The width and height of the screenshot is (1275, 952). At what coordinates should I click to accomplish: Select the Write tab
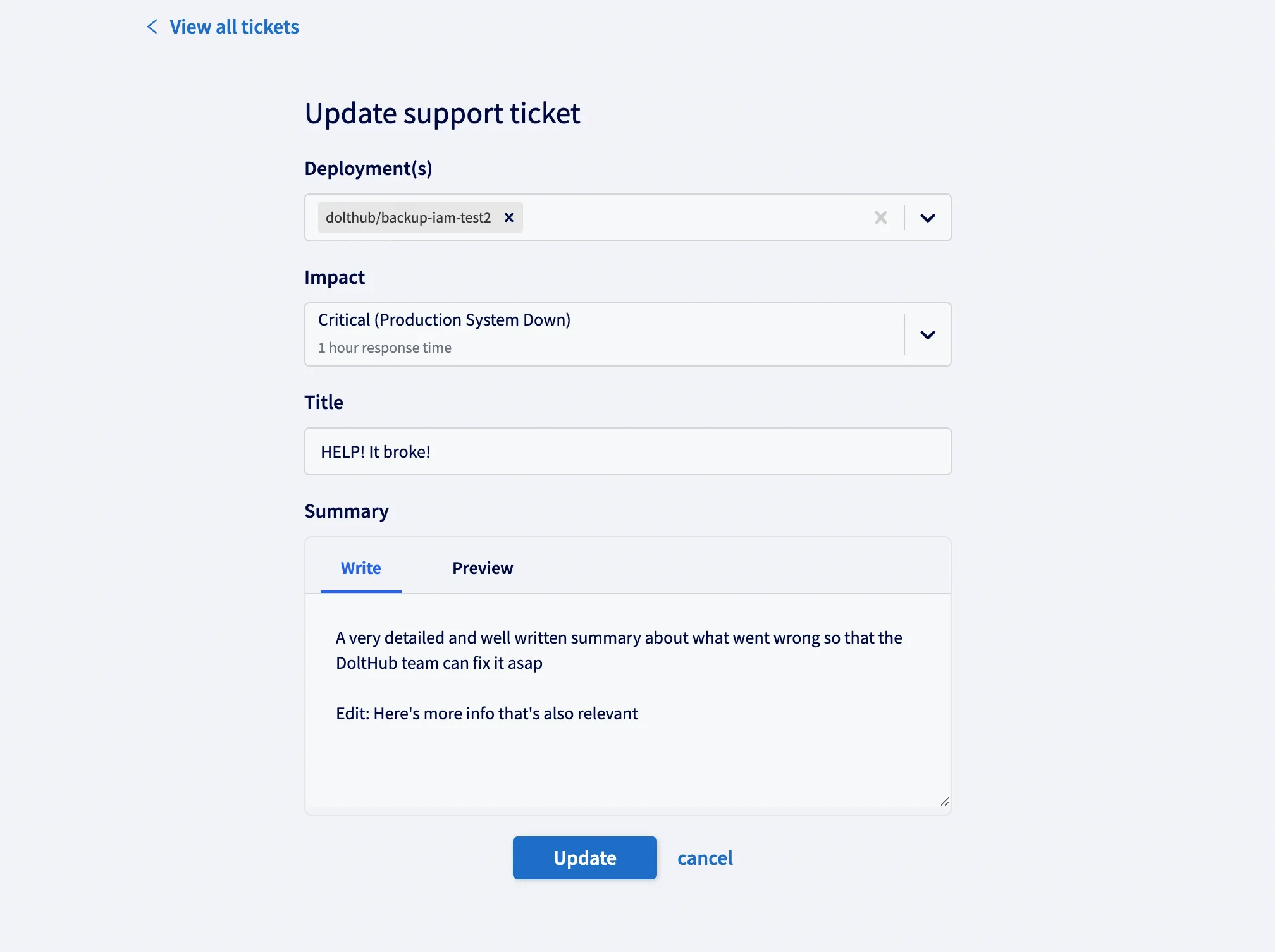click(x=360, y=568)
